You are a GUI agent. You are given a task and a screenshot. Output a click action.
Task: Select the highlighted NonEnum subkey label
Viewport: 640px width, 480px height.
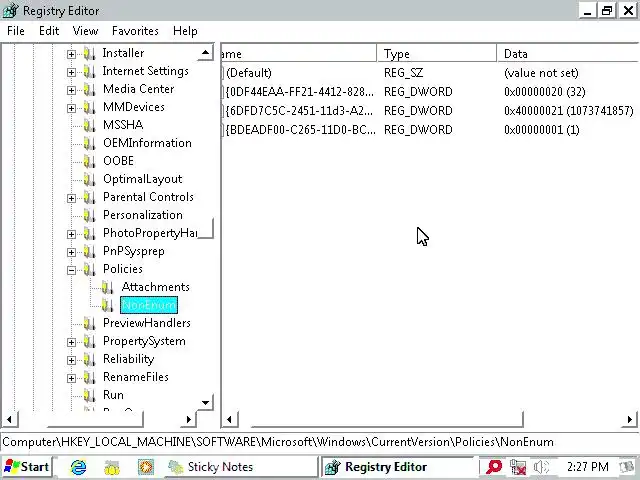(149, 305)
